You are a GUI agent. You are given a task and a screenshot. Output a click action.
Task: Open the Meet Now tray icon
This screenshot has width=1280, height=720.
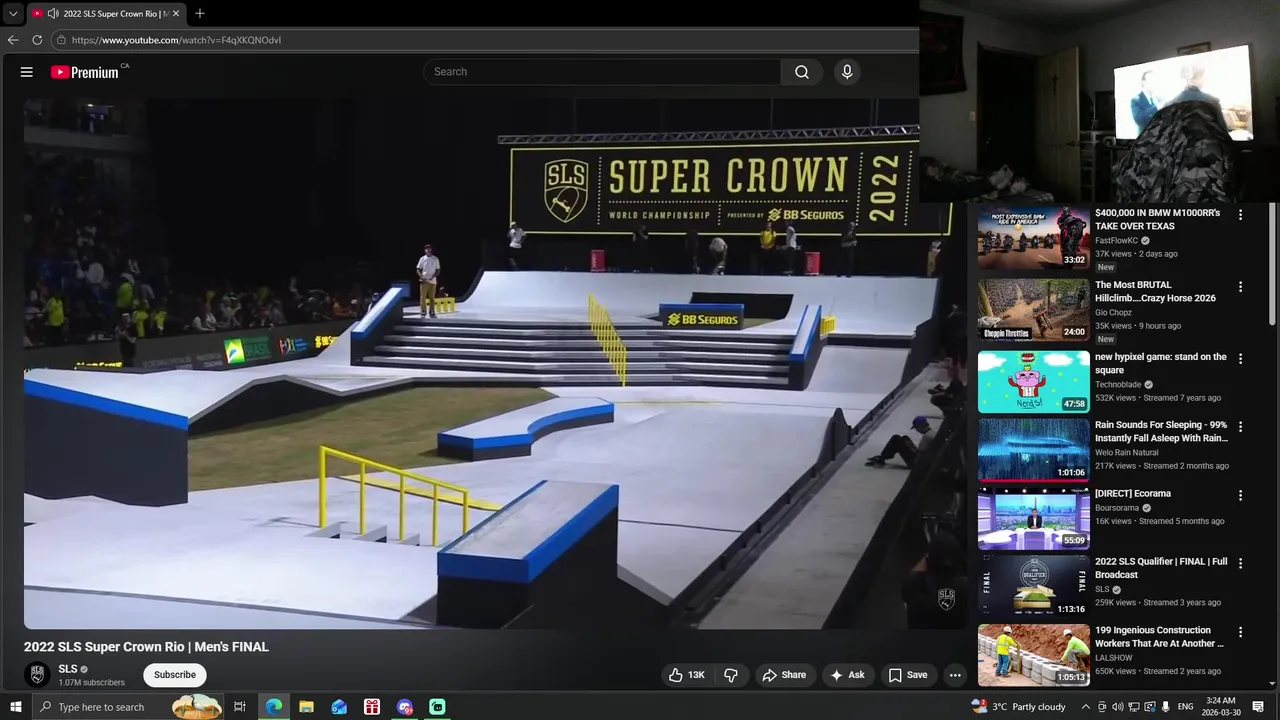click(1102, 707)
